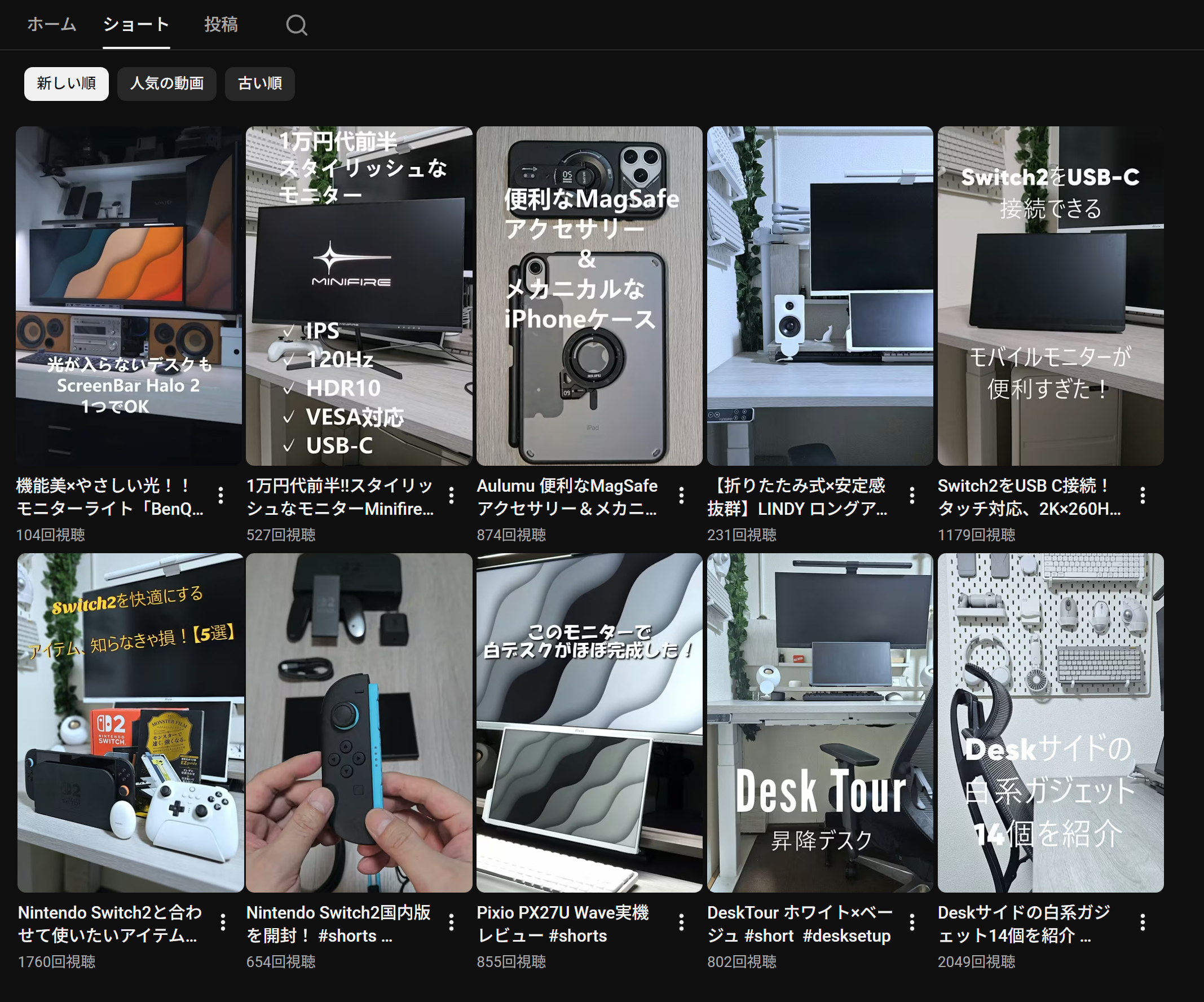Screen dimensions: 1204x1002
Task: Open more options for BenQ monitor light short
Action: [x=221, y=495]
